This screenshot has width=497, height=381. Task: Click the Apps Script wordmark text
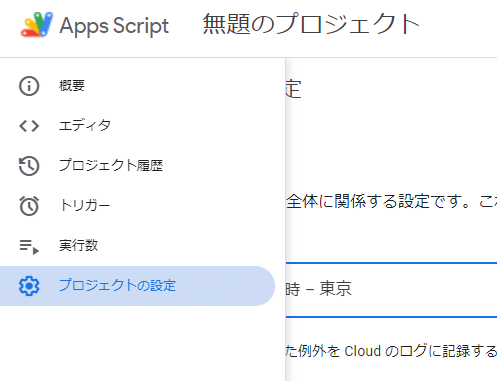tap(114, 26)
